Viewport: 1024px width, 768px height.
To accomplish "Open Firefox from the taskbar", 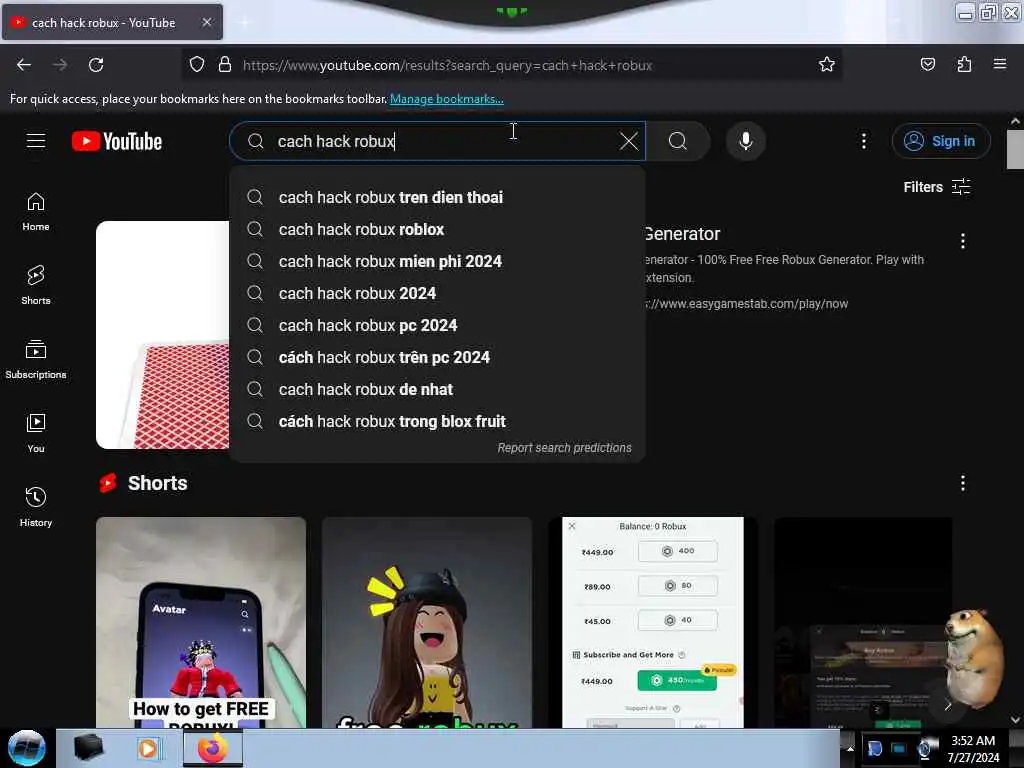I will pos(212,748).
